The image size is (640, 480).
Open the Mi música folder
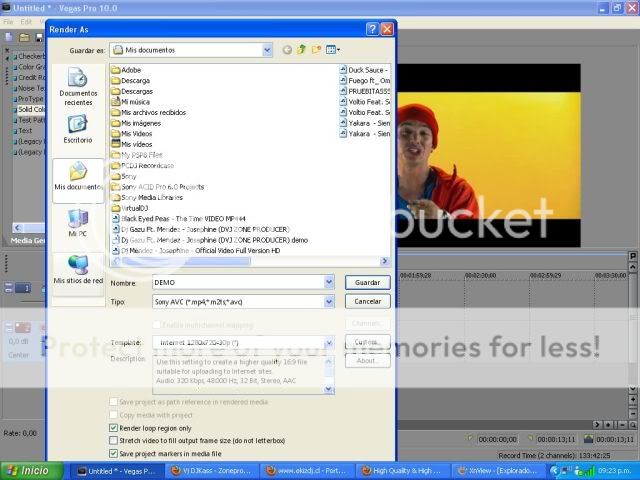point(131,102)
